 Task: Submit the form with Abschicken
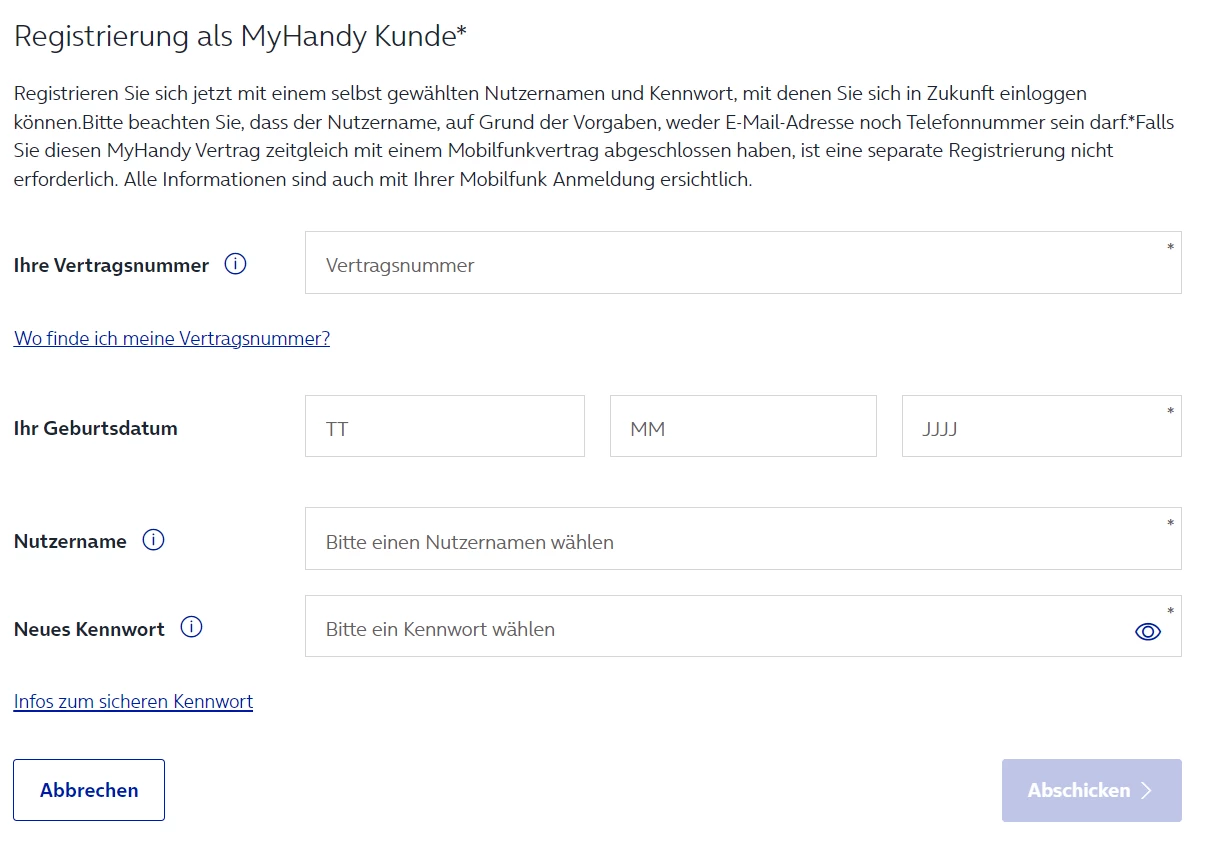click(x=1091, y=790)
